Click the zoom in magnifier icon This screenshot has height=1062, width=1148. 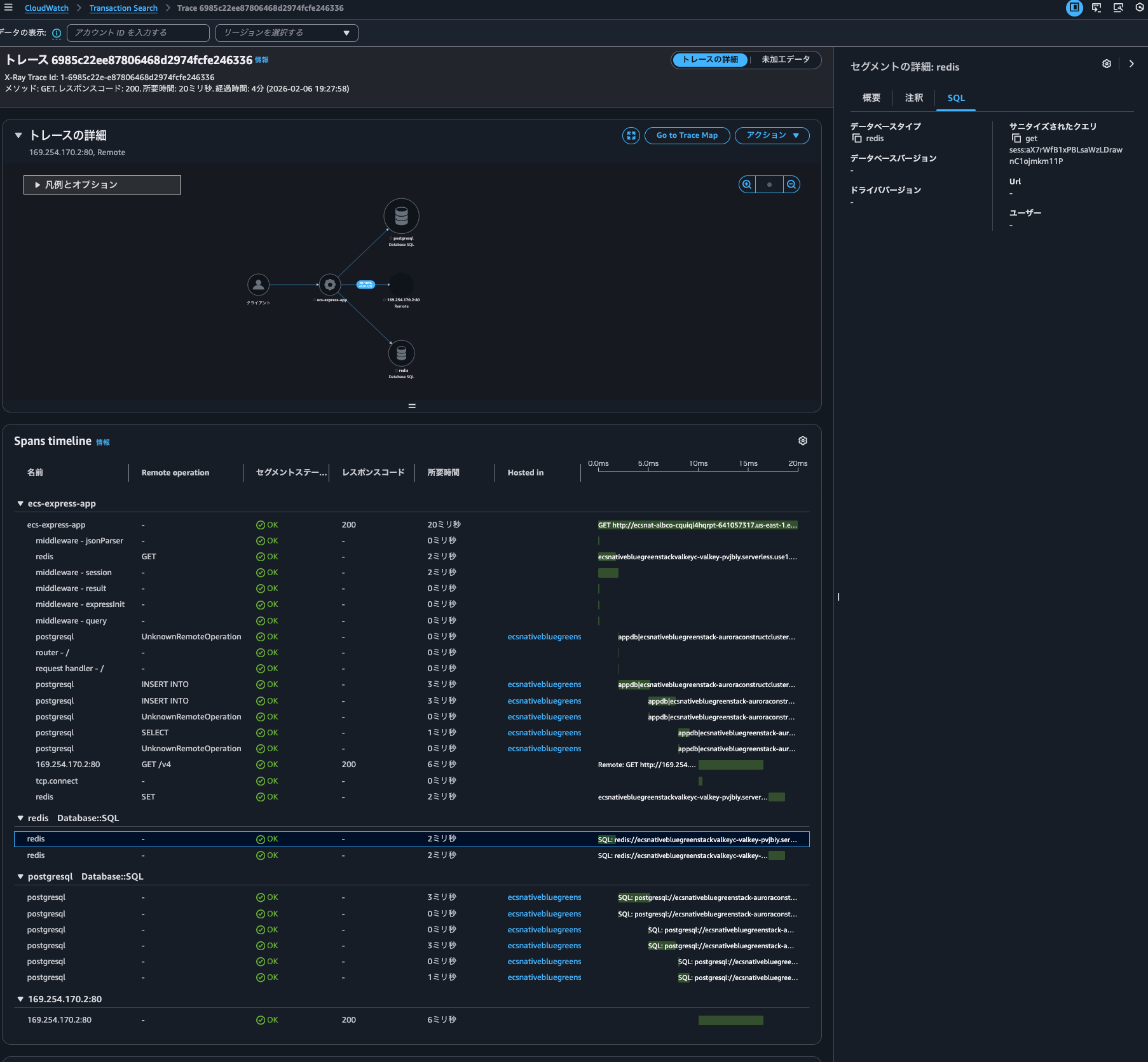click(747, 184)
